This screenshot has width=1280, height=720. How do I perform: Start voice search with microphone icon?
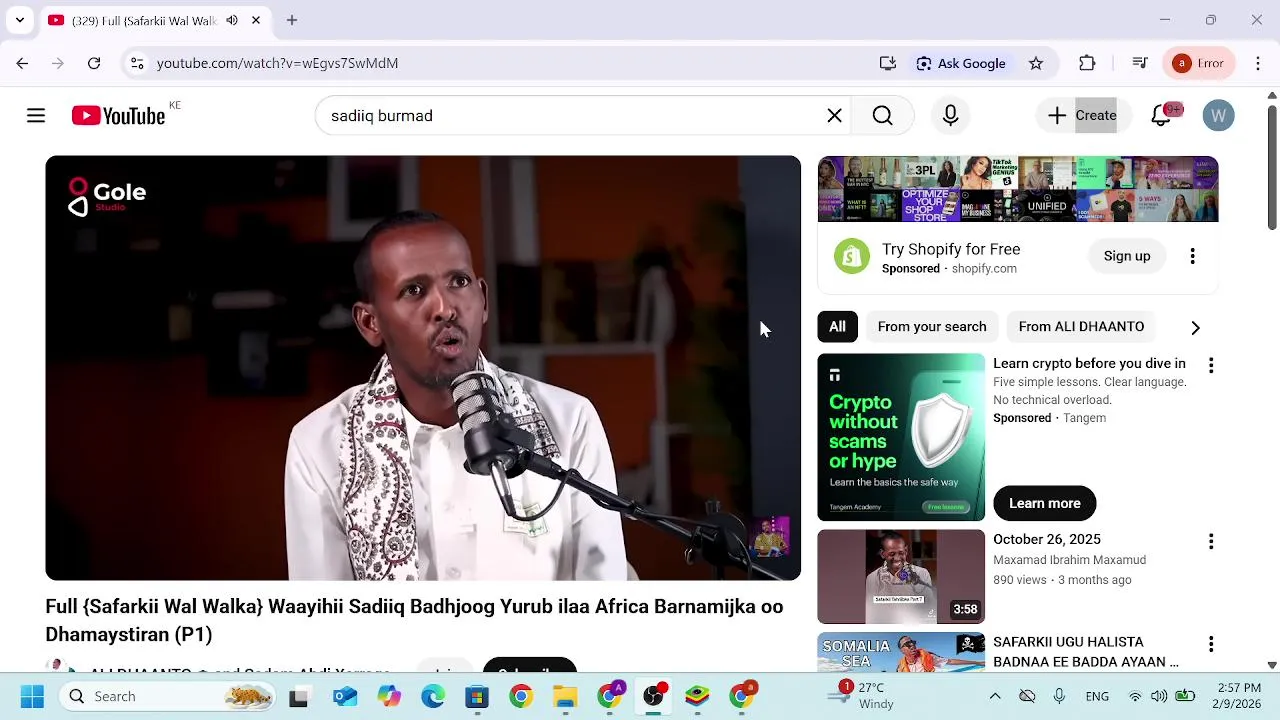(x=950, y=116)
